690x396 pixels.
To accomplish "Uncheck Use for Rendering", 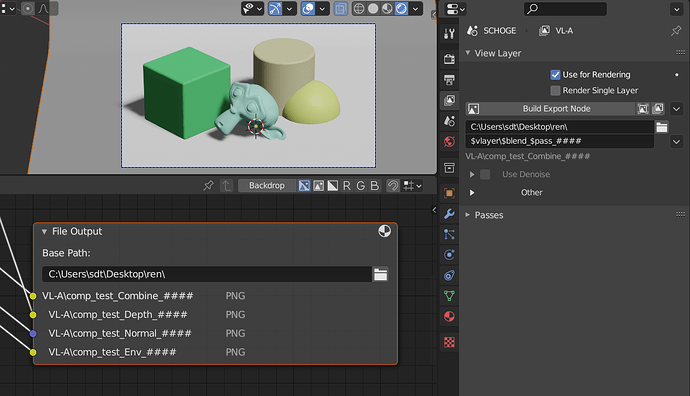I will click(555, 75).
